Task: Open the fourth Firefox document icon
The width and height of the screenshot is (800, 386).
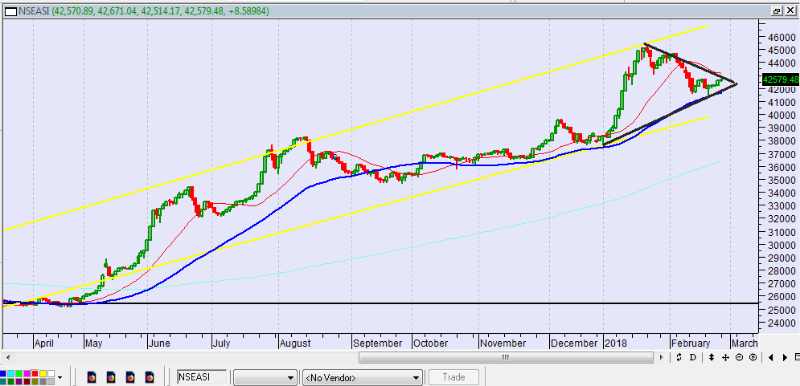Action: (149, 378)
